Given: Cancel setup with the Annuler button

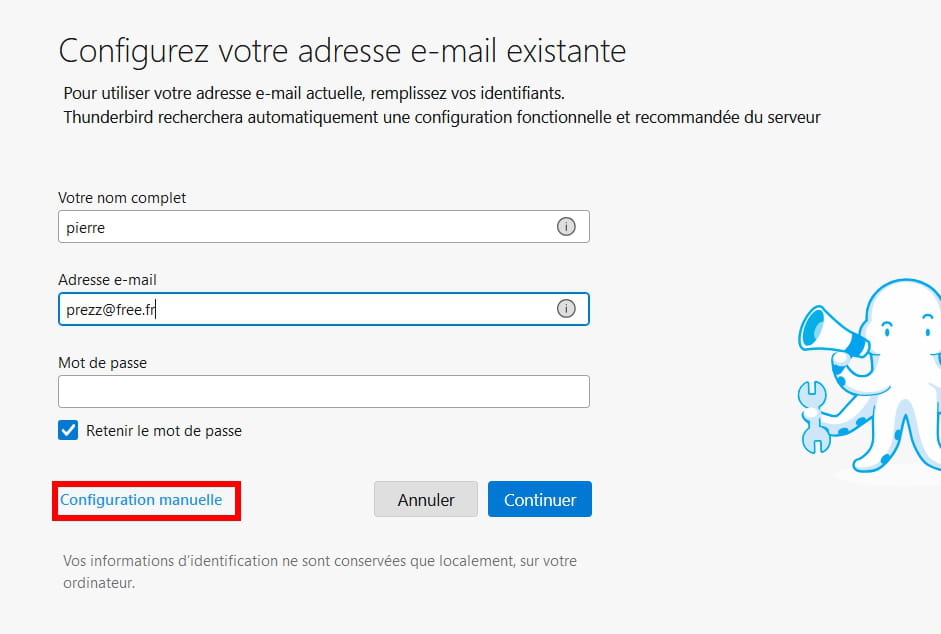Looking at the screenshot, I should [x=425, y=499].
